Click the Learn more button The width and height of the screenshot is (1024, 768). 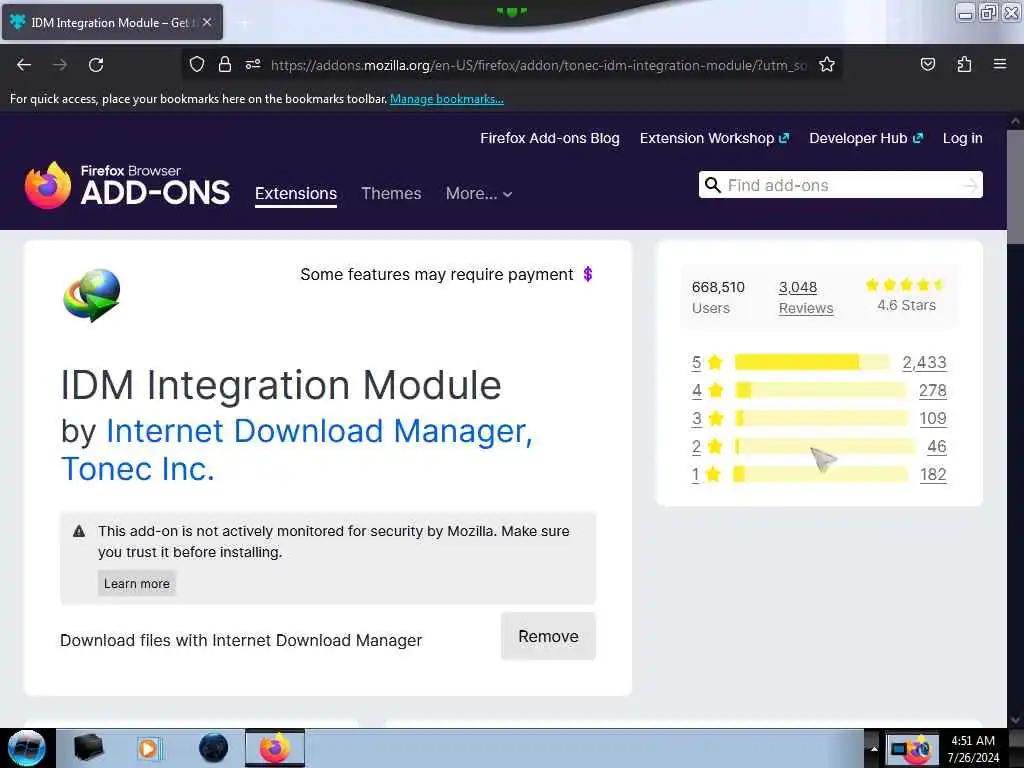(x=136, y=583)
